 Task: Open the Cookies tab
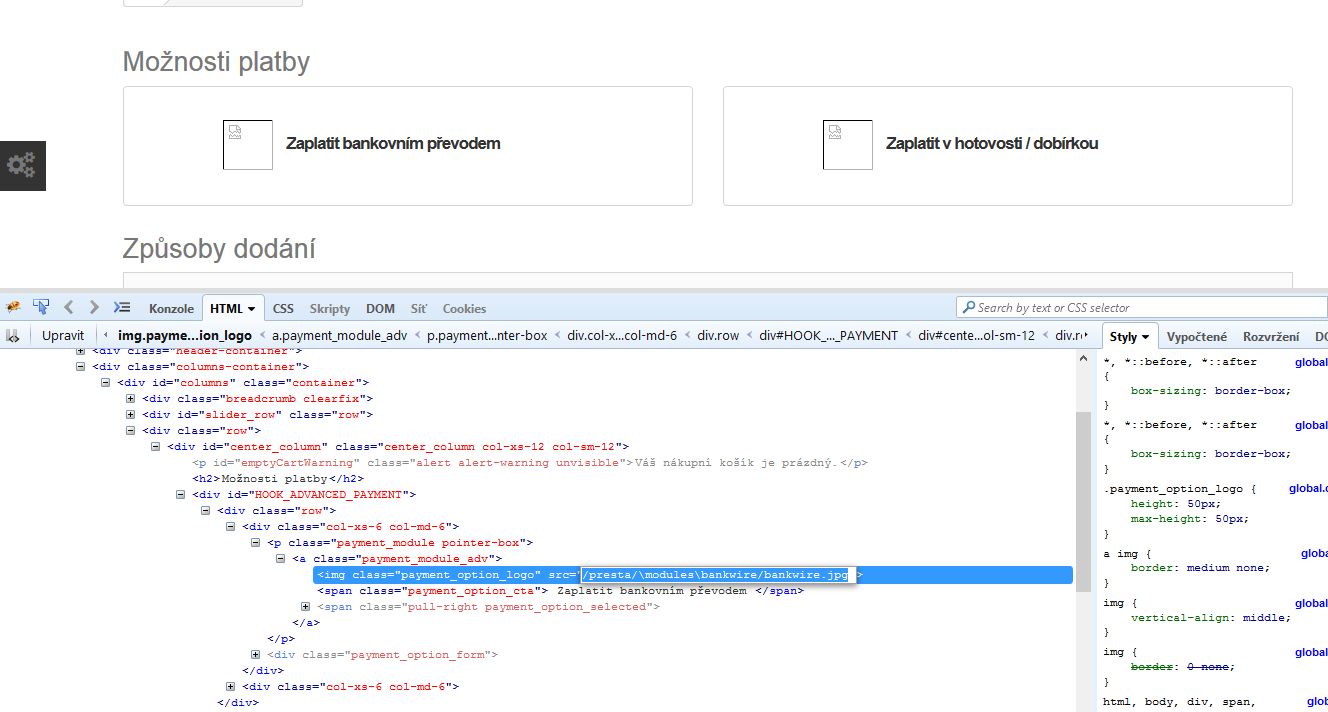pyautogui.click(x=464, y=308)
